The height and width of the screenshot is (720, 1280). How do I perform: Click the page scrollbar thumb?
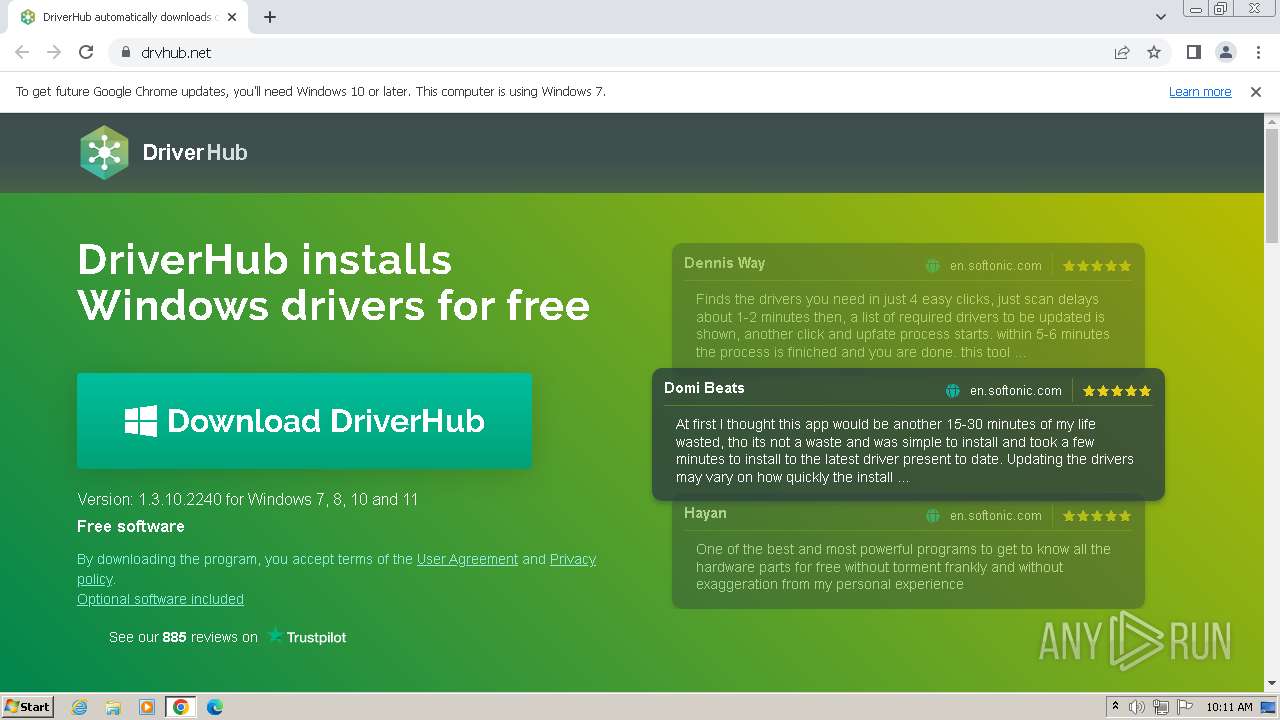point(1272,185)
